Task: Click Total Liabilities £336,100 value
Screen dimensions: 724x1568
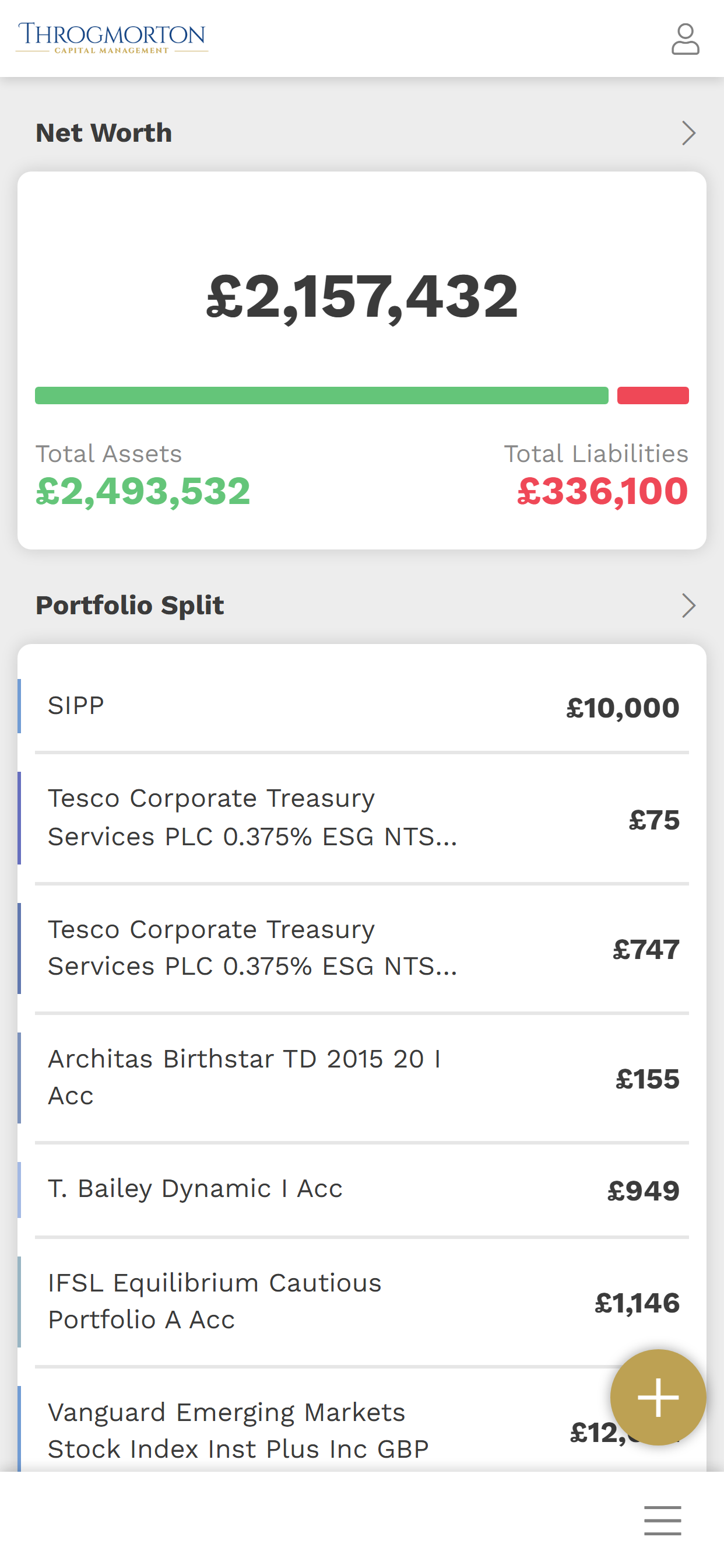Action: 602,491
